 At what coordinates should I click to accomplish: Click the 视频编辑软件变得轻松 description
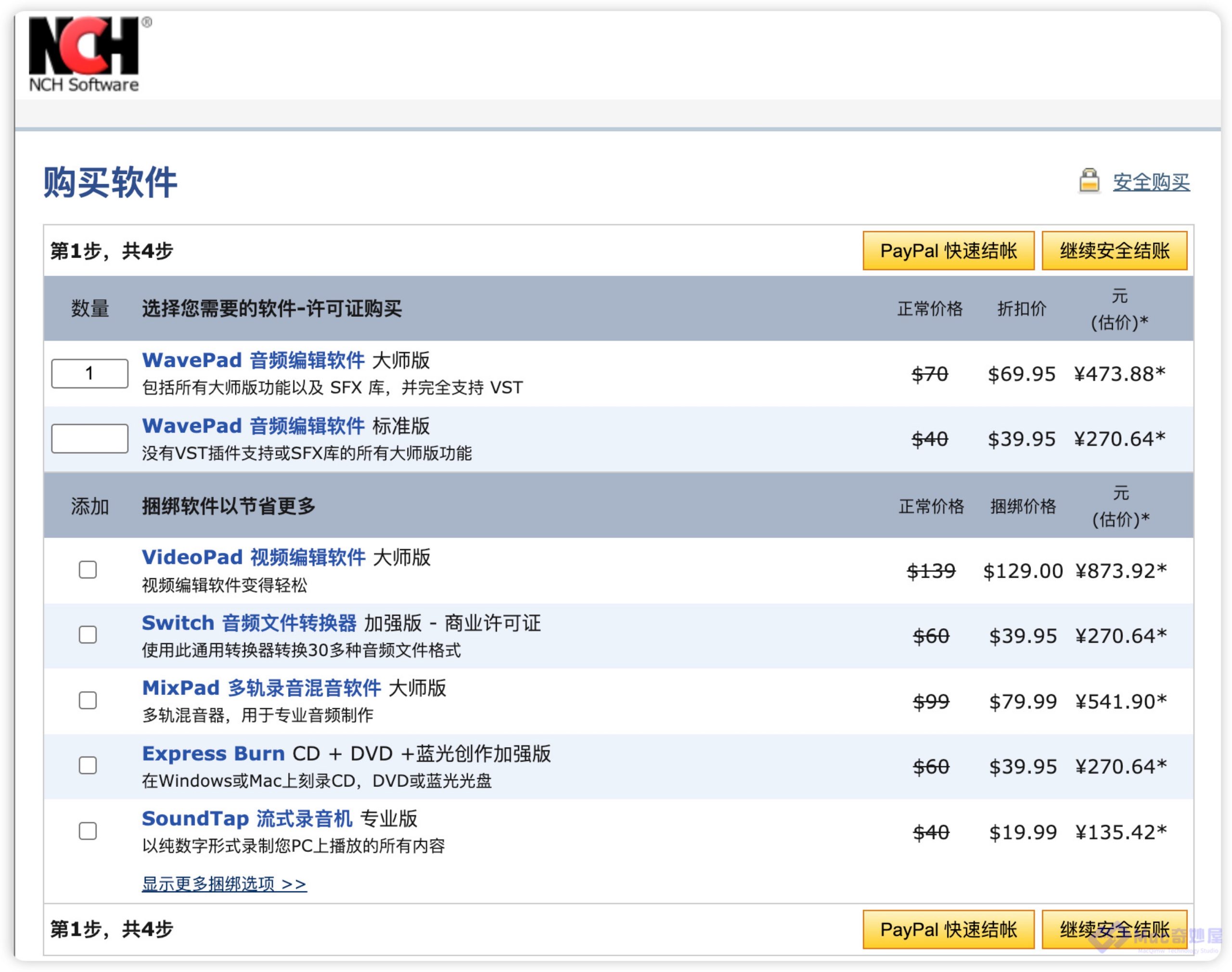(224, 585)
